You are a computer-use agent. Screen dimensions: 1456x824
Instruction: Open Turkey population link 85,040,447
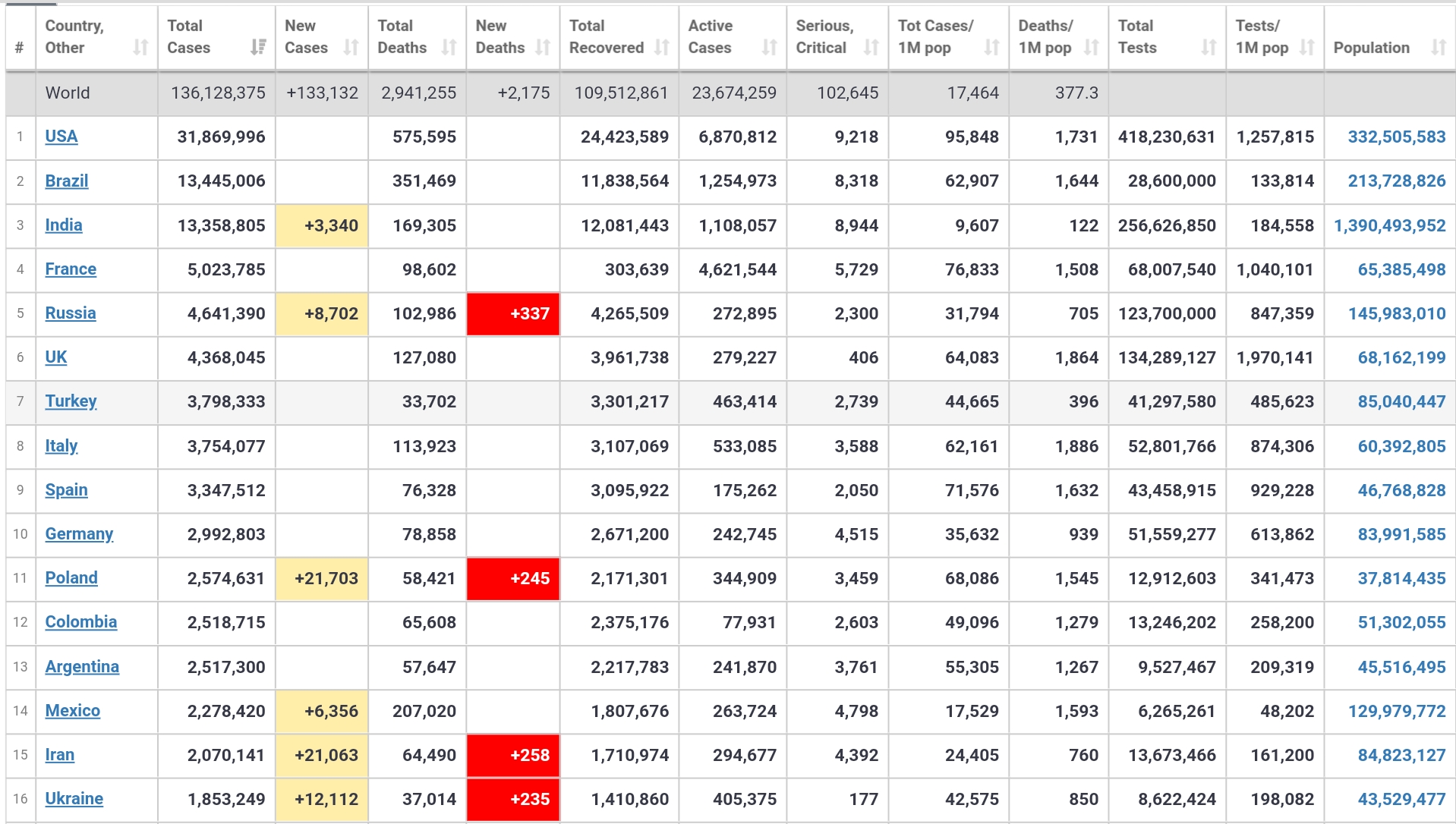(1402, 401)
